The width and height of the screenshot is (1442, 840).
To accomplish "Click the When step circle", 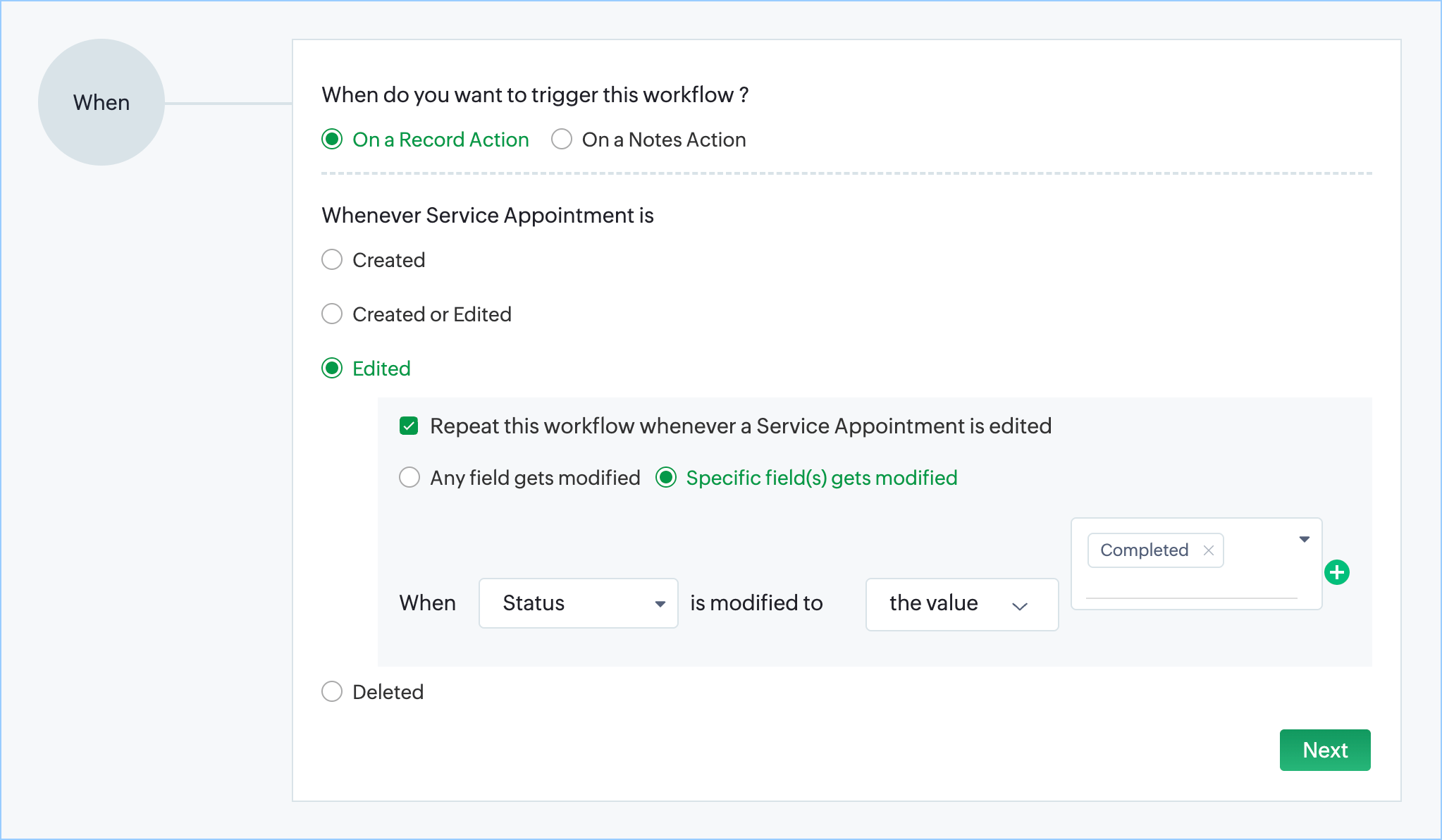I will click(x=101, y=103).
